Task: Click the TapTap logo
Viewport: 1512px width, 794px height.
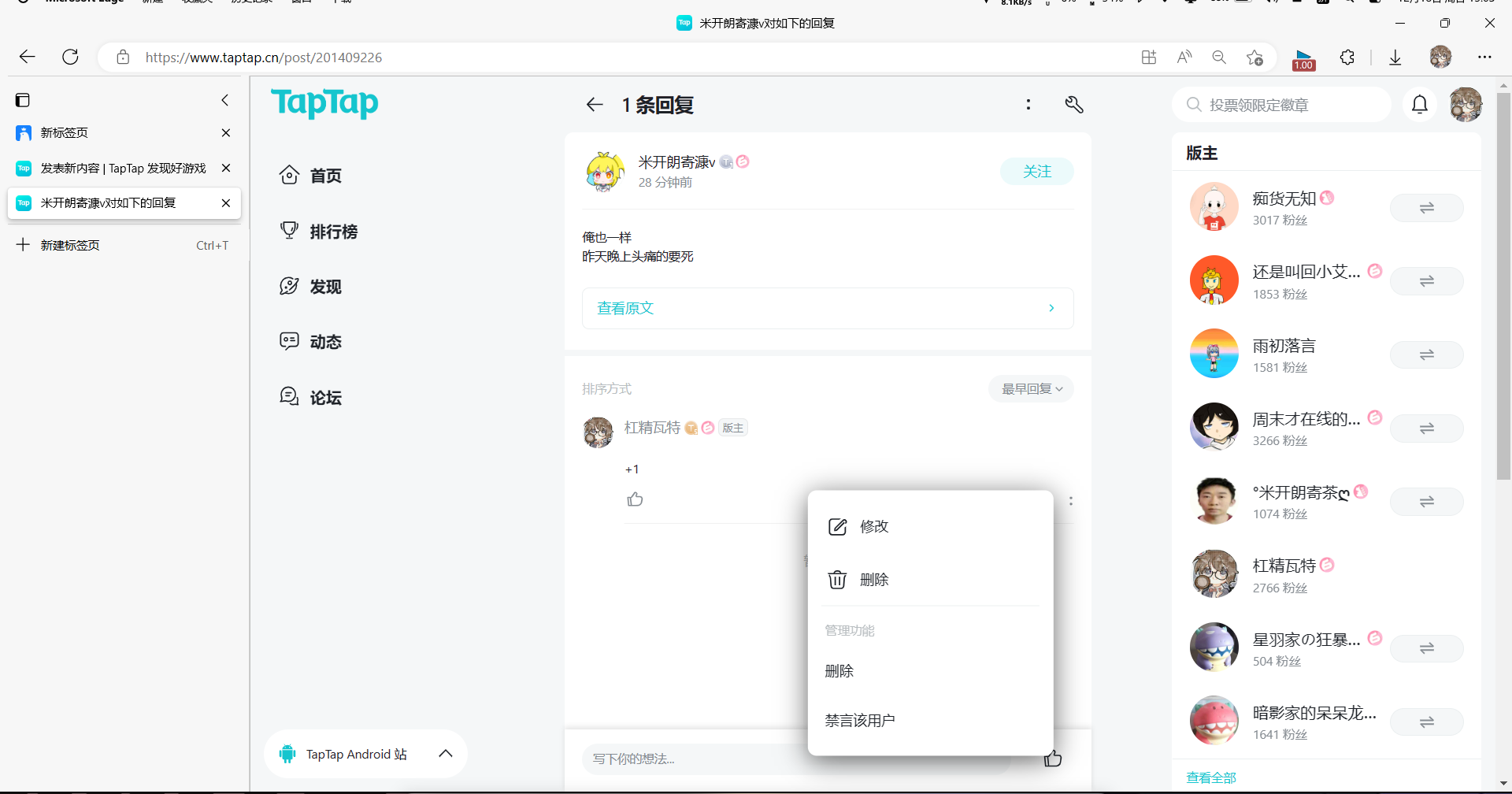Action: tap(324, 103)
